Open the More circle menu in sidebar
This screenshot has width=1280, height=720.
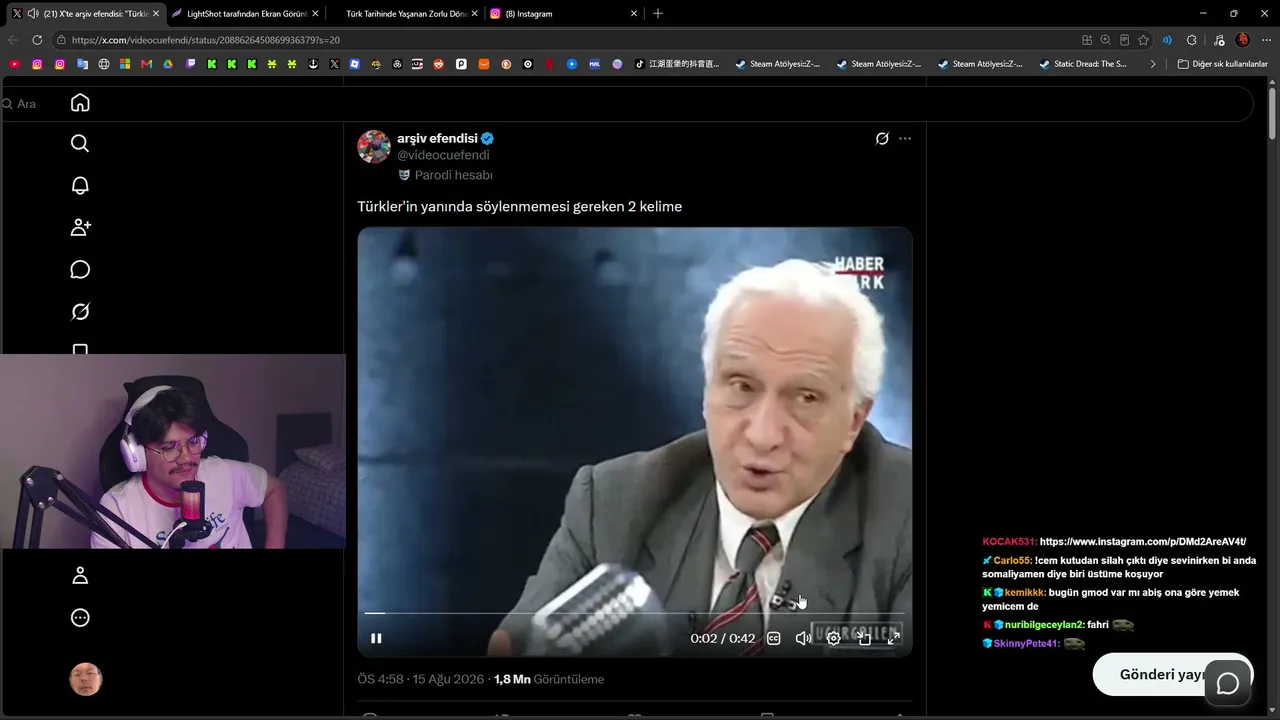point(80,618)
